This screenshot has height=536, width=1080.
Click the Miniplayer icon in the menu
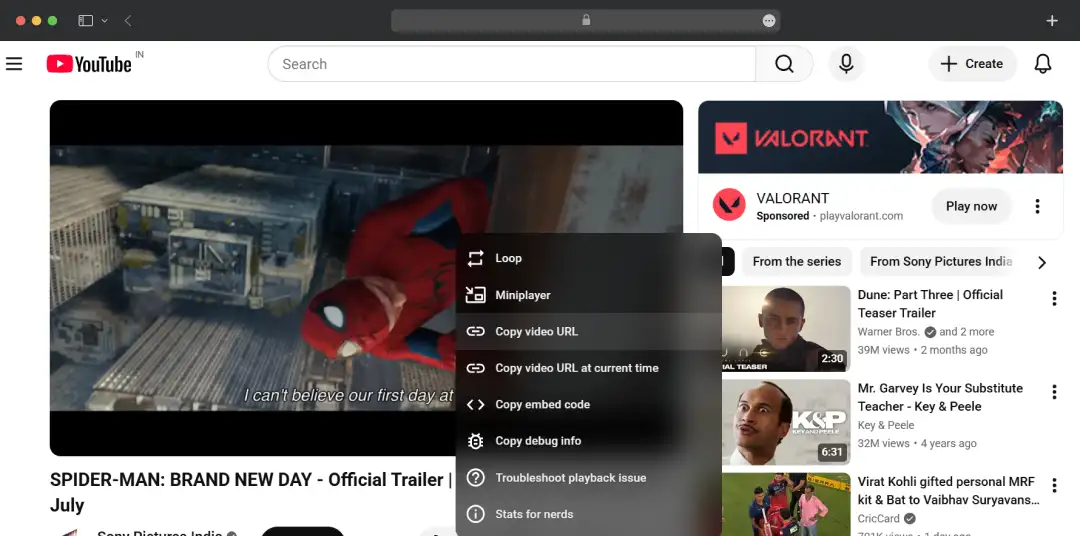tap(475, 295)
